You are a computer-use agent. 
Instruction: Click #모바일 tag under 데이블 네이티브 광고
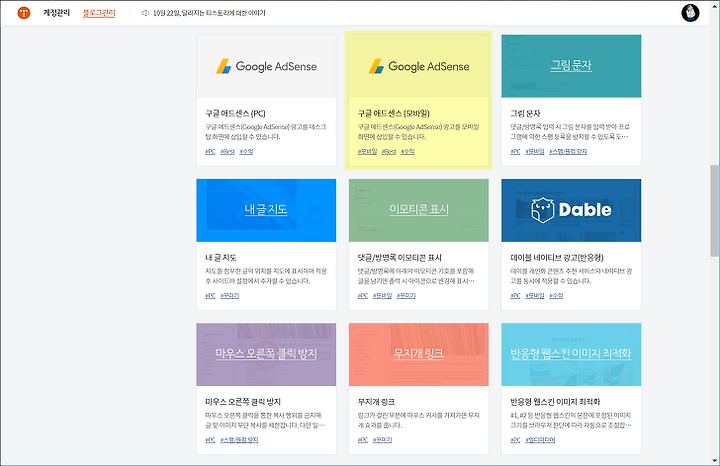coord(535,296)
